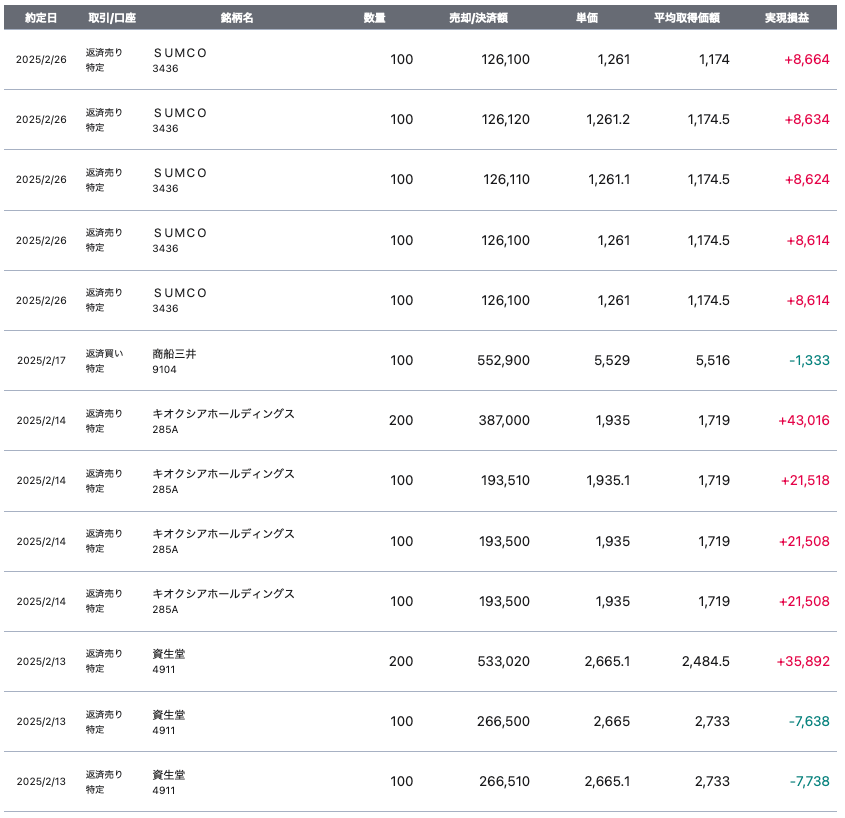Click the 数量 column header

(375, 18)
